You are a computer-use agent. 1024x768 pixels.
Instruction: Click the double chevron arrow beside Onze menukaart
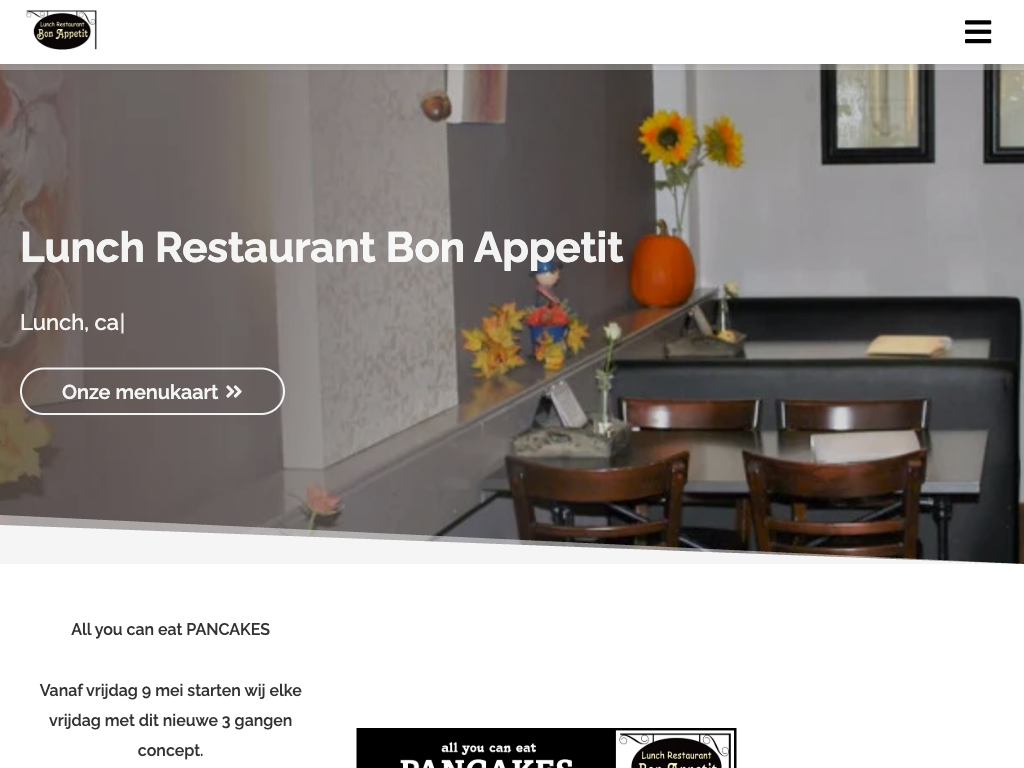(234, 392)
